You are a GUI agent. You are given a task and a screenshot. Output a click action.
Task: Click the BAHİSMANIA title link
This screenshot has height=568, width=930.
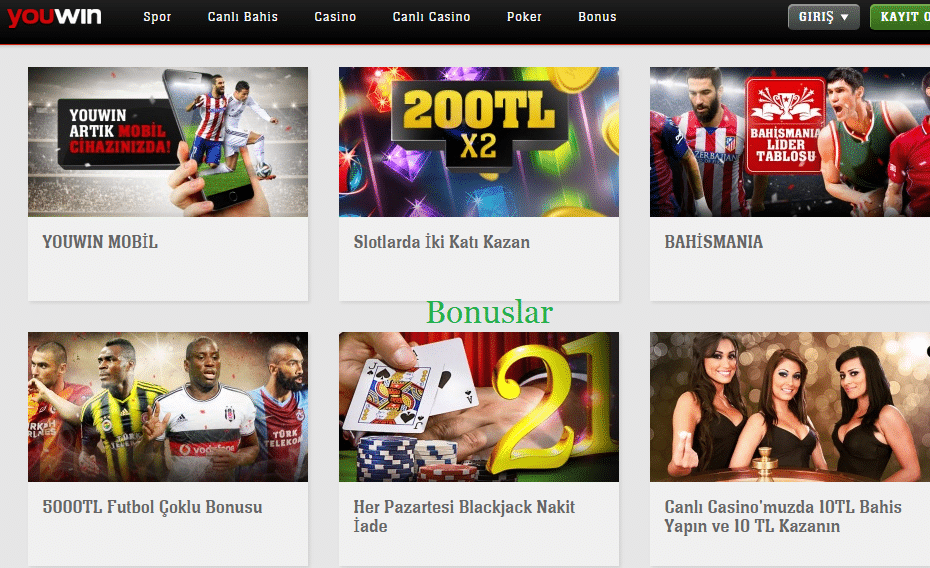[x=714, y=242]
